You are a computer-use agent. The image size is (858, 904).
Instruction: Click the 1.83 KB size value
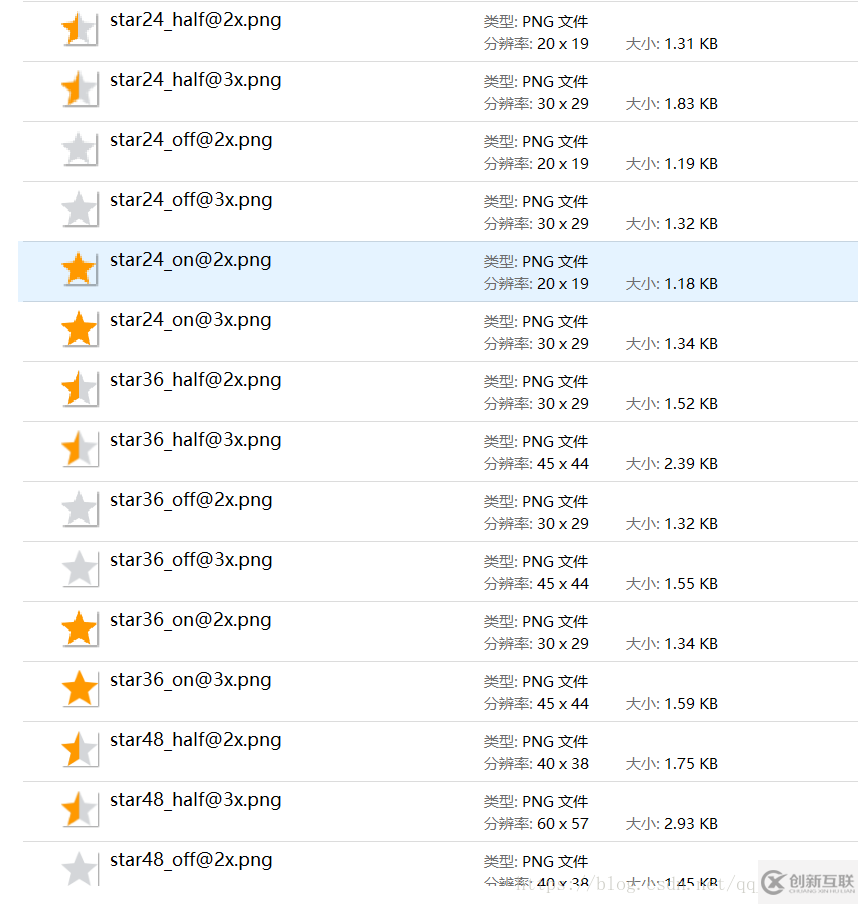[x=691, y=104]
